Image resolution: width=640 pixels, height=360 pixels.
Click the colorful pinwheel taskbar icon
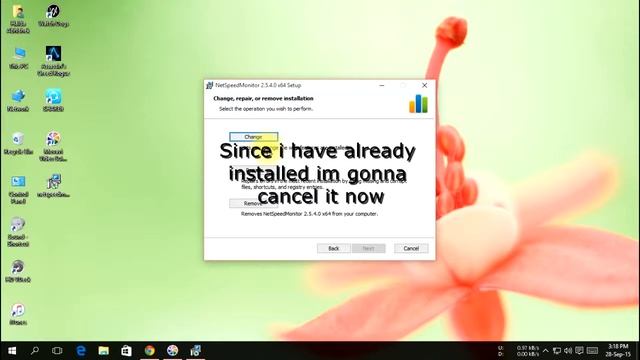pyautogui.click(x=172, y=351)
